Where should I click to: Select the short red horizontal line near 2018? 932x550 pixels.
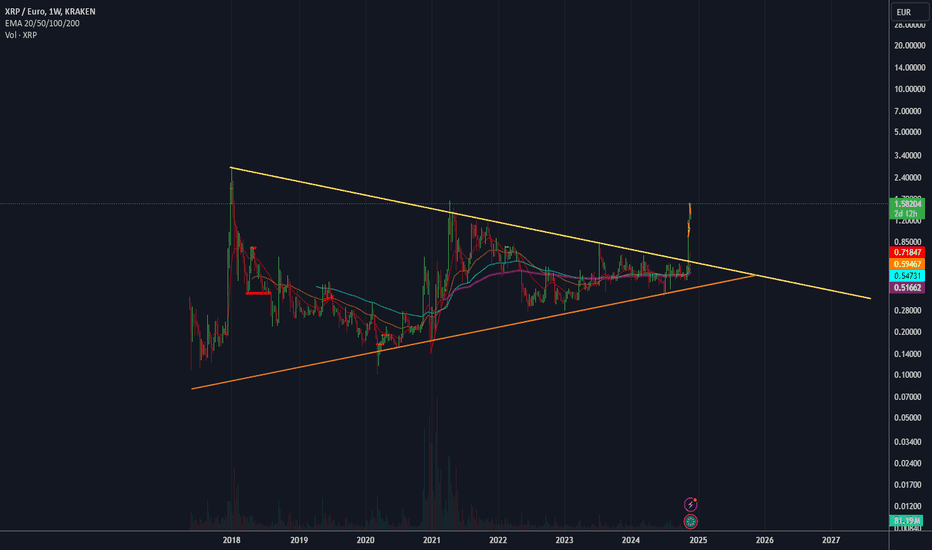259,293
